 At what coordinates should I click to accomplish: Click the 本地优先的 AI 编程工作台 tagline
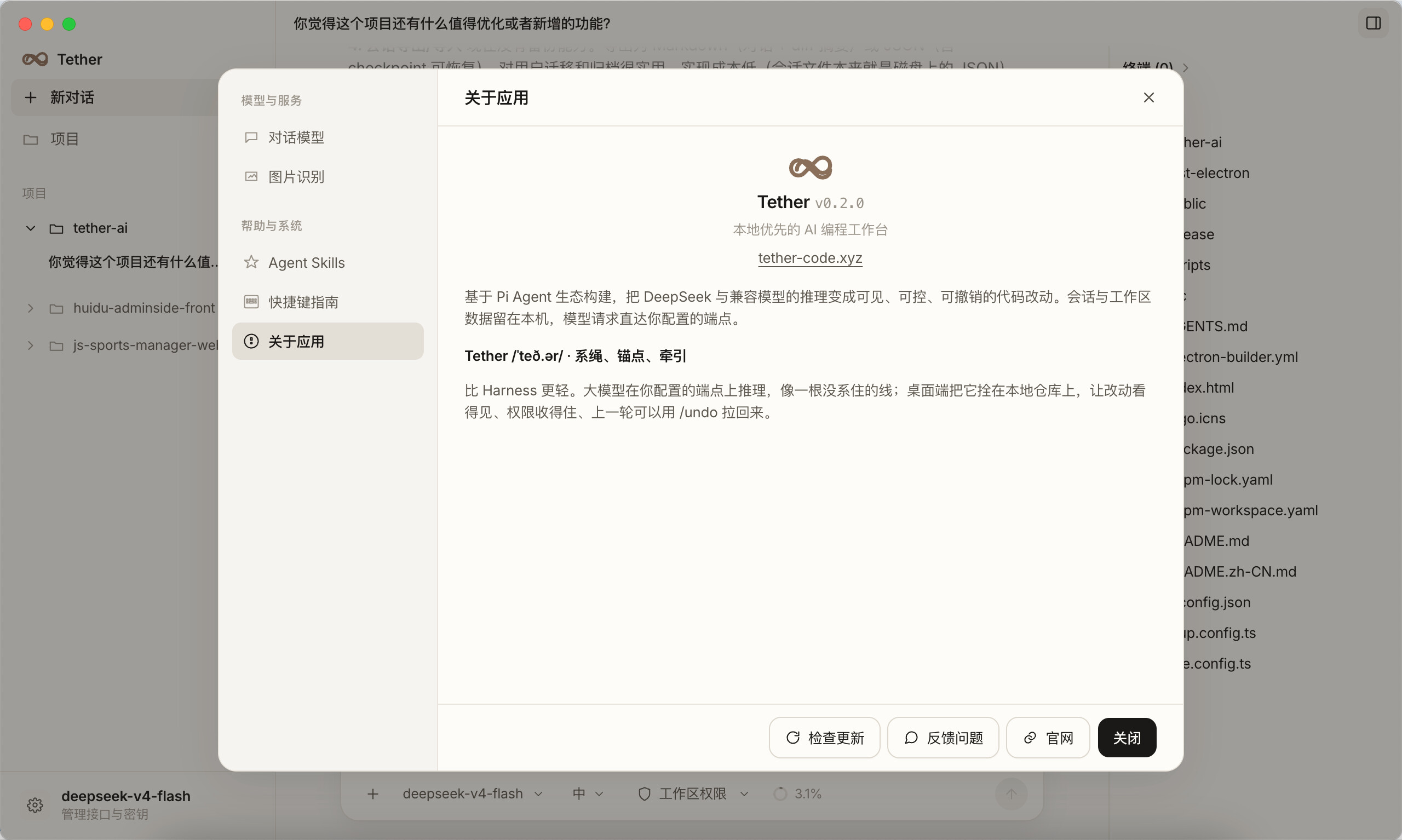811,230
